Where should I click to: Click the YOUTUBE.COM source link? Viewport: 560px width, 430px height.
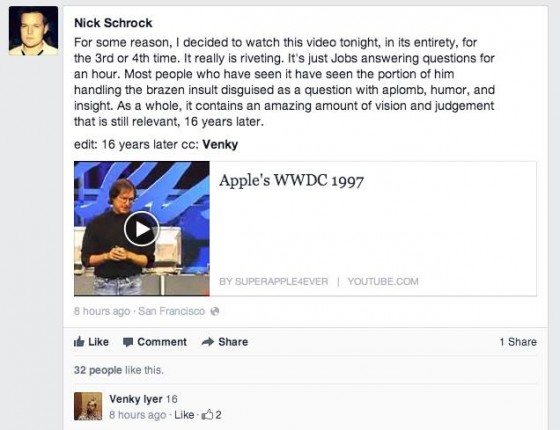point(383,281)
